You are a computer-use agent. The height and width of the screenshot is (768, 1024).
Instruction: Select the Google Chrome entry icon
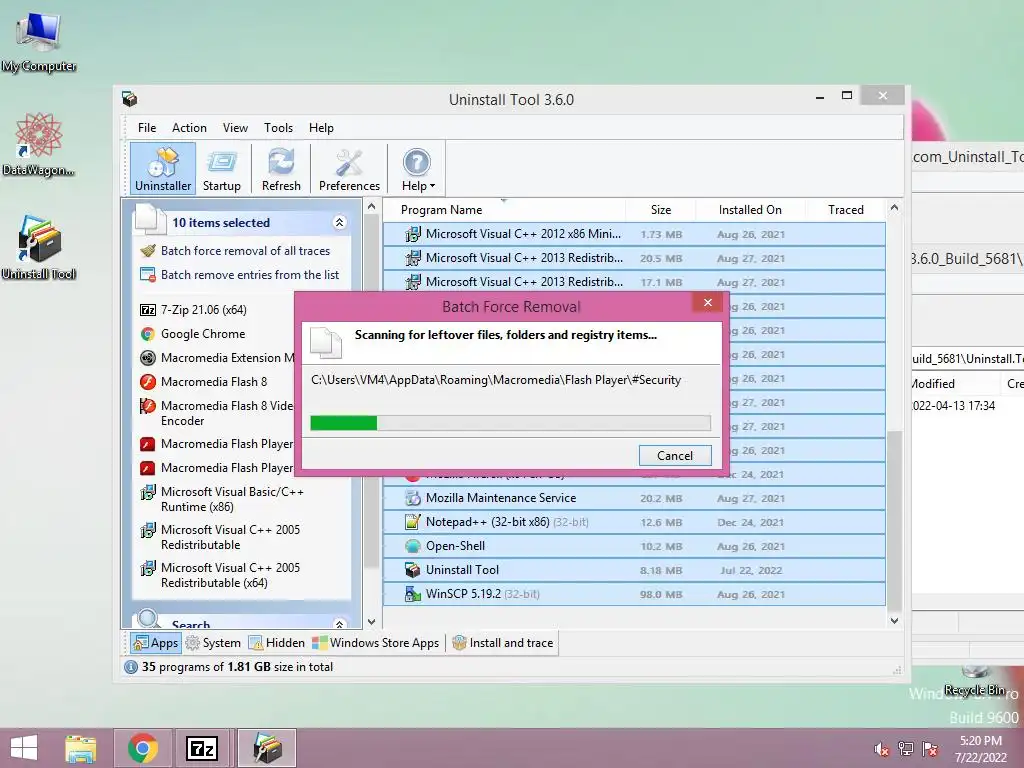click(148, 334)
